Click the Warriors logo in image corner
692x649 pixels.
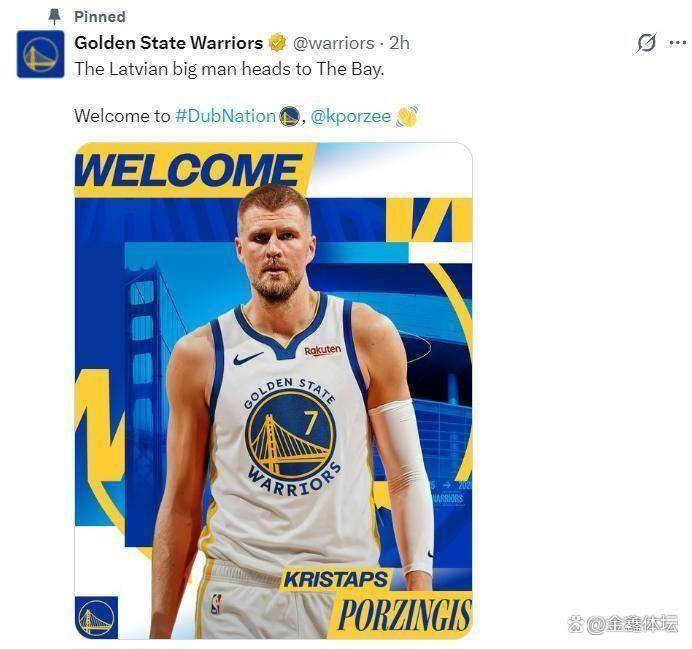pyautogui.click(x=97, y=617)
